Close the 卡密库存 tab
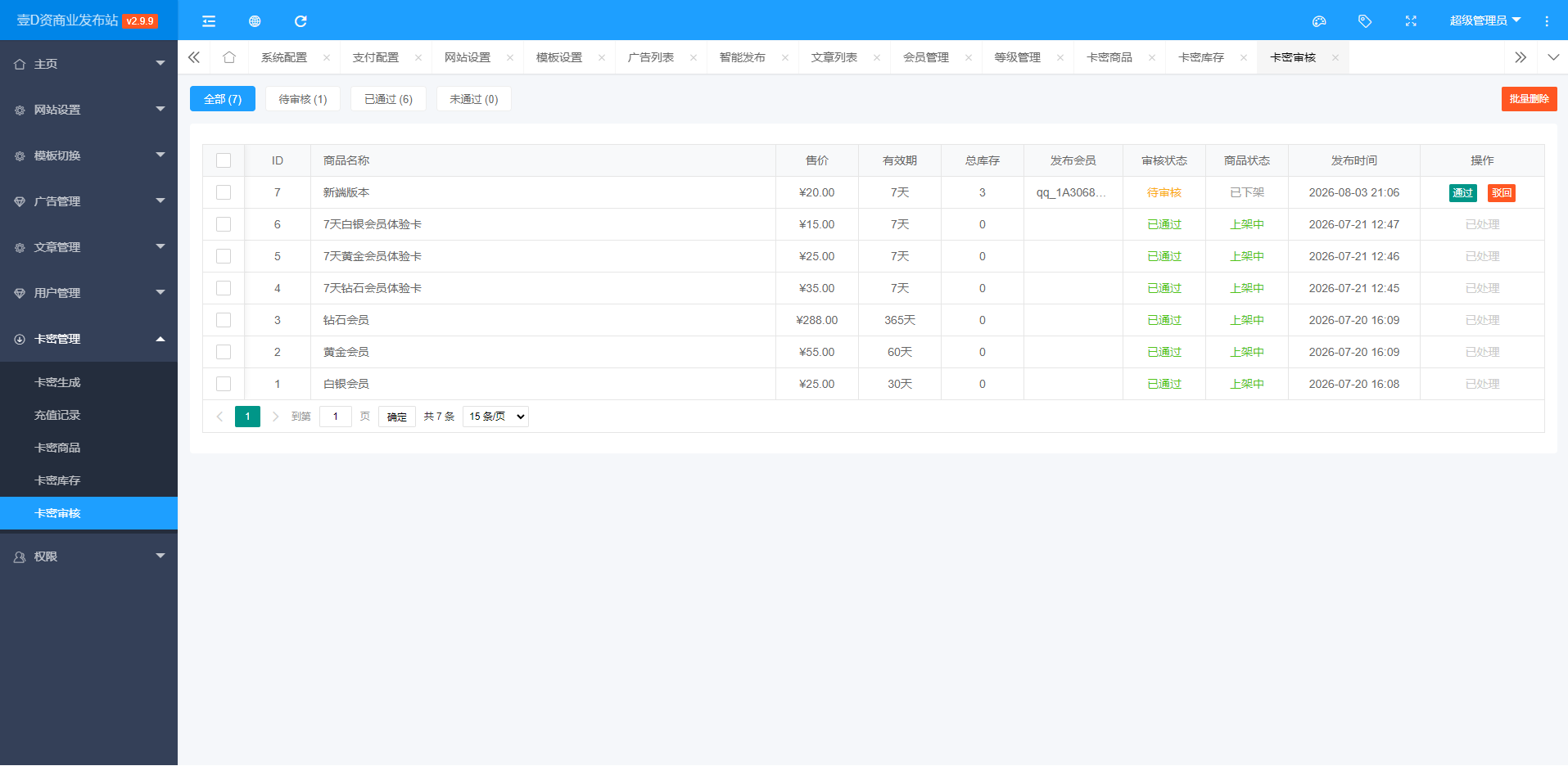Screen dimensions: 1568x766 pos(1244,57)
